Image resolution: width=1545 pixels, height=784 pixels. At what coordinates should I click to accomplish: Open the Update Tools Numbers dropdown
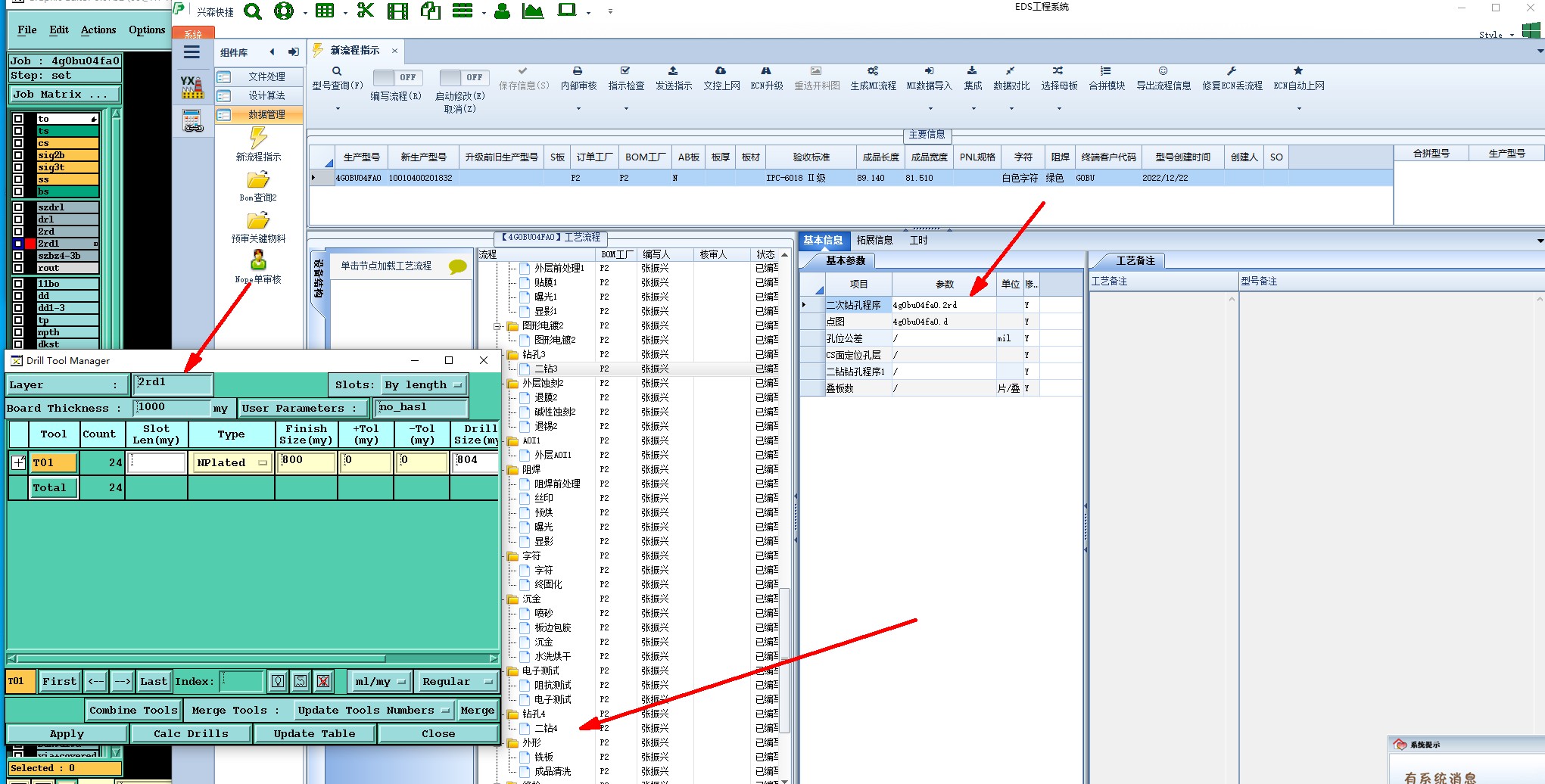click(374, 710)
